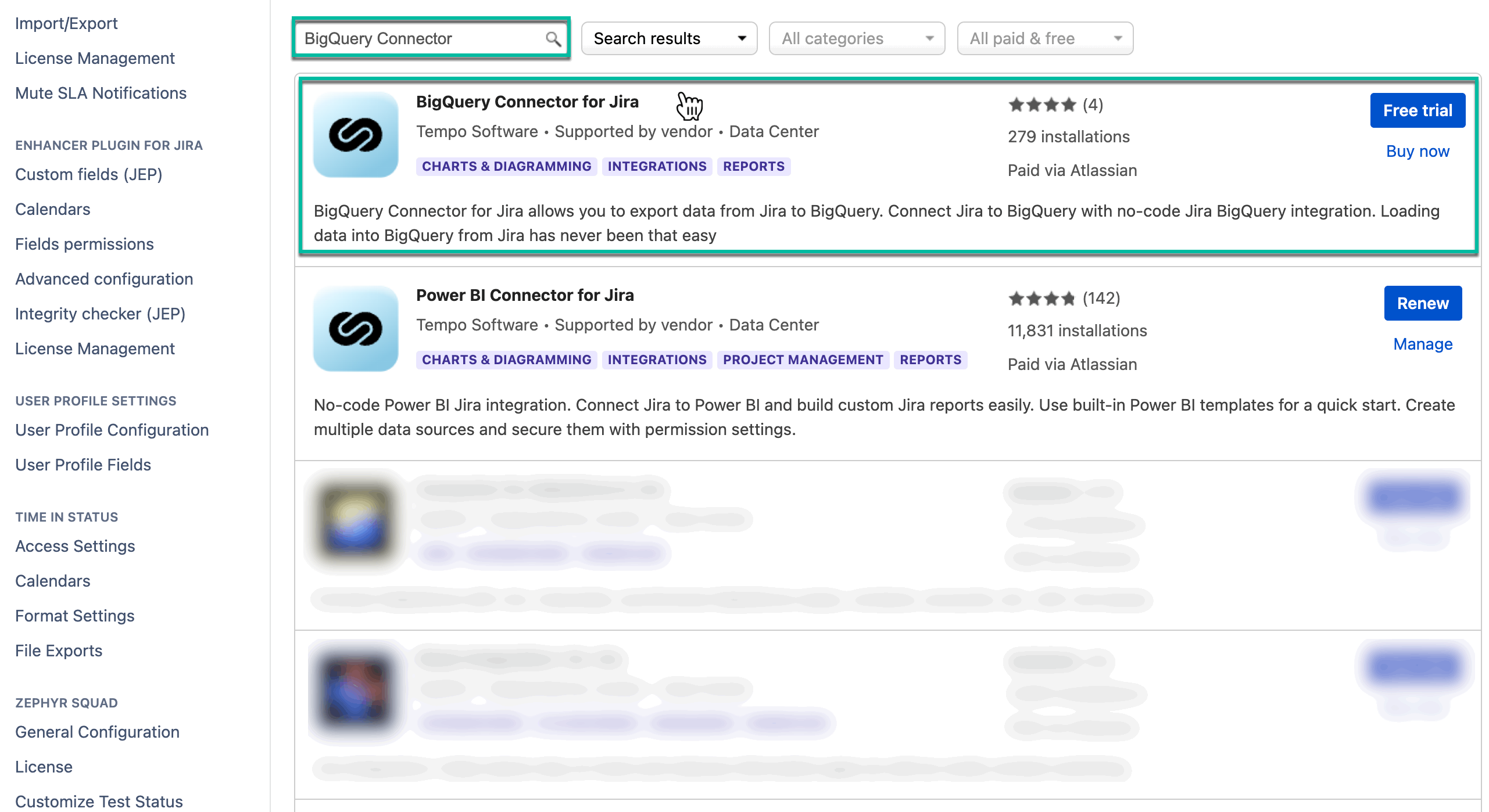
Task: Open User Profile Configuration
Action: pyautogui.click(x=112, y=430)
